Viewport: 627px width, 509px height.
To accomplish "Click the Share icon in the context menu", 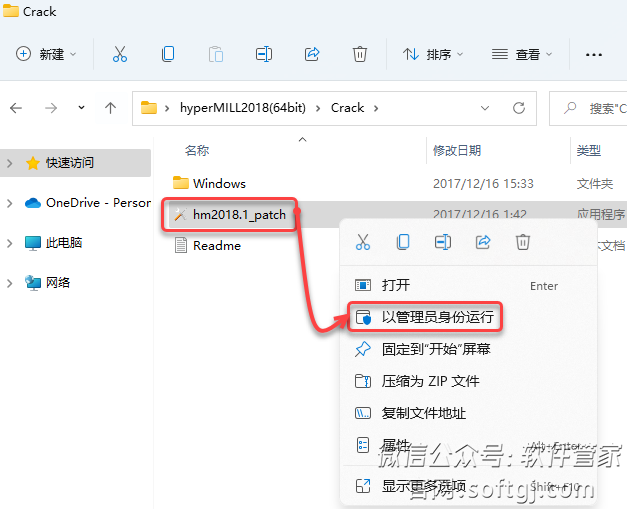I will (x=483, y=242).
